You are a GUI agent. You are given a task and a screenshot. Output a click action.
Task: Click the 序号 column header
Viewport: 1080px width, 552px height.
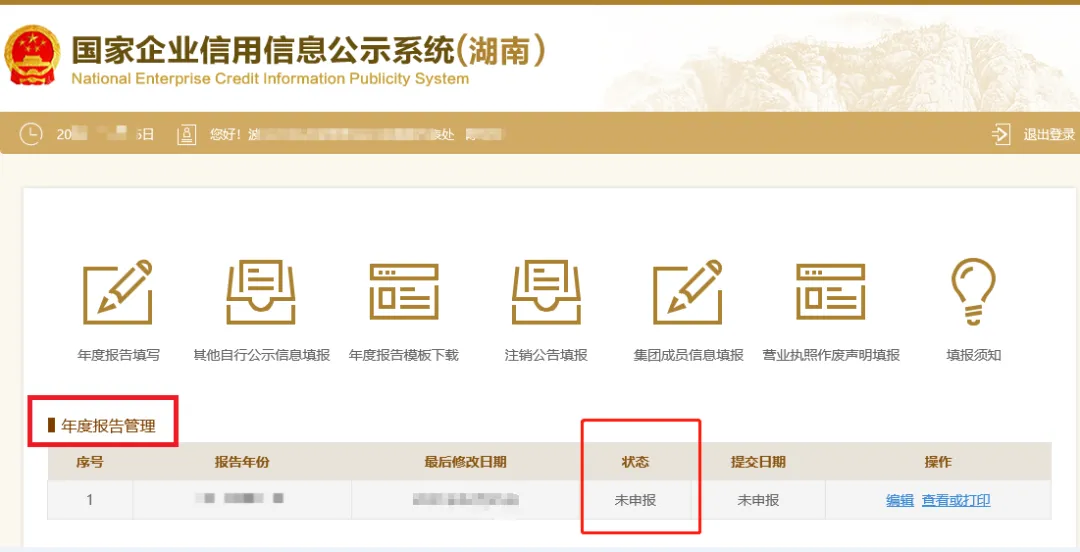click(90, 462)
